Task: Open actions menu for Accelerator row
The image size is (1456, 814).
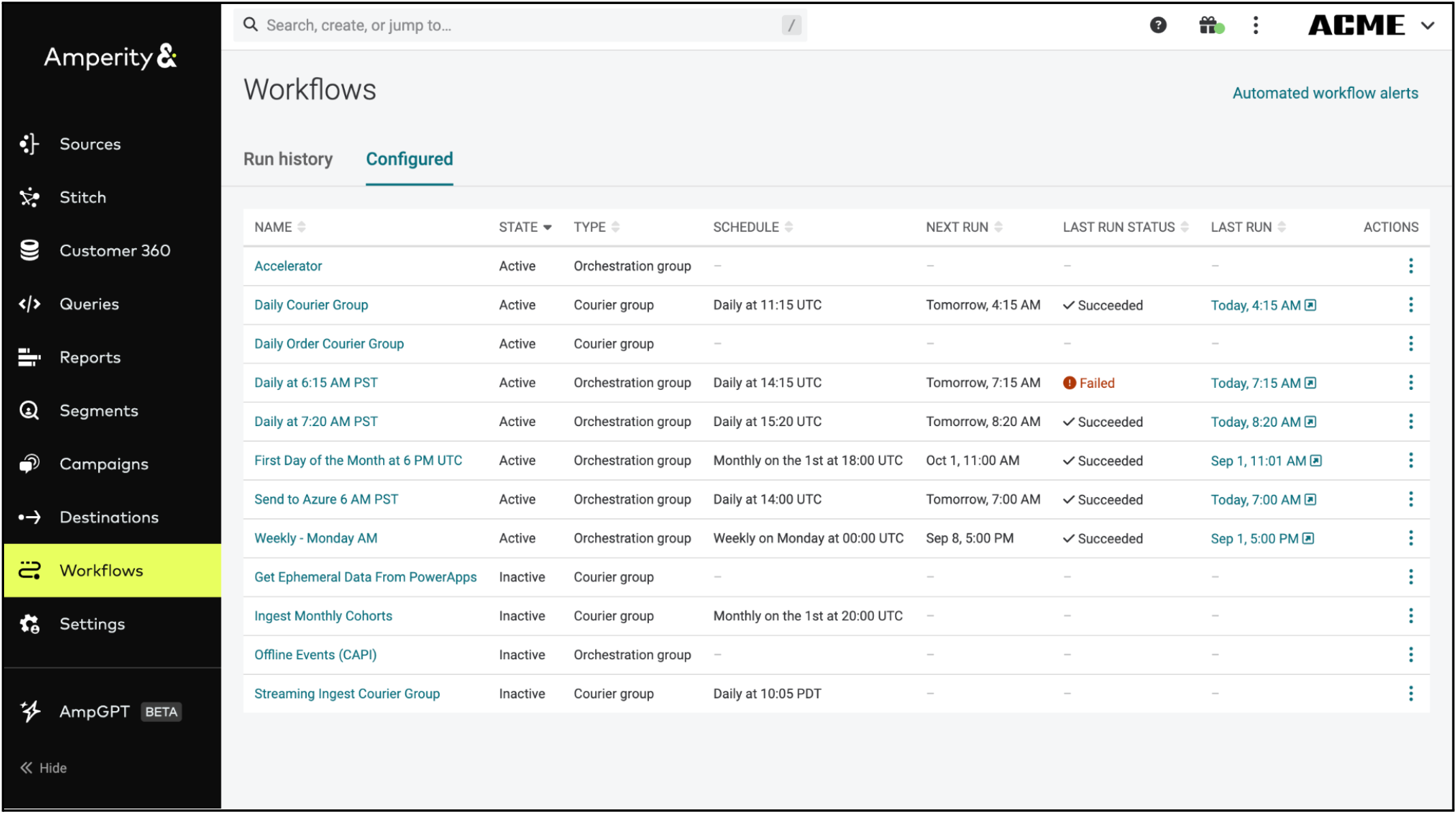Action: pyautogui.click(x=1411, y=266)
